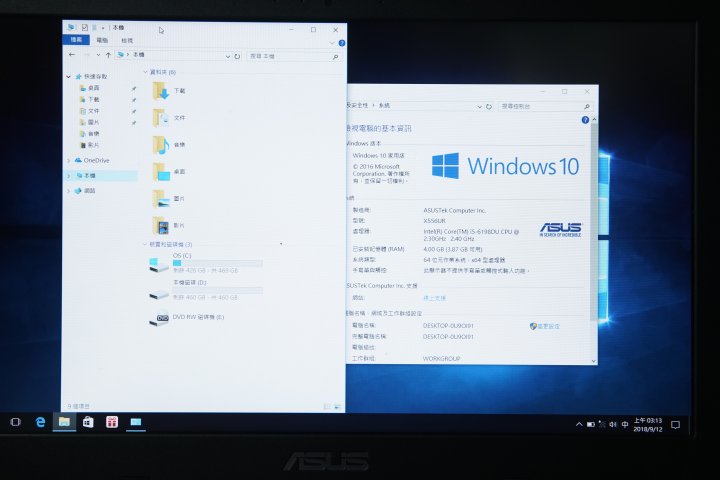This screenshot has height=480, width=720.
Task: Open the 桌面 folder in the main pane
Action: 169,172
